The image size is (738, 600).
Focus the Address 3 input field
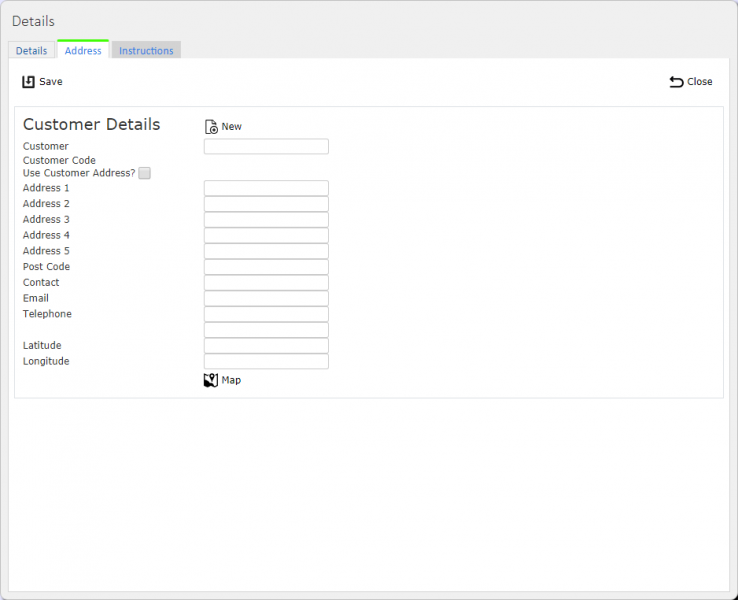point(266,220)
